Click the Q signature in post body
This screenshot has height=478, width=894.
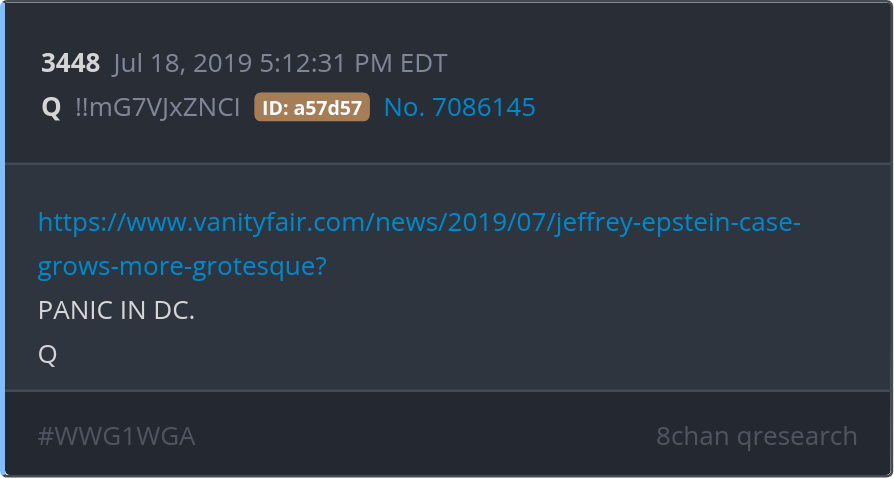(x=47, y=355)
